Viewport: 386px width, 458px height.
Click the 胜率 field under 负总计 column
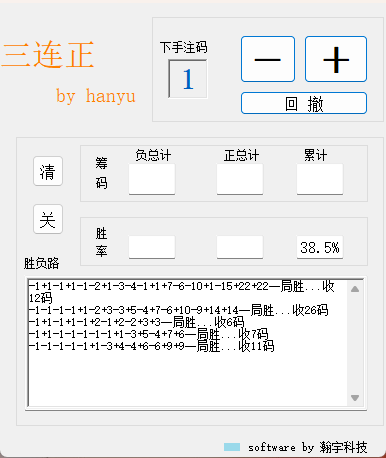click(152, 247)
